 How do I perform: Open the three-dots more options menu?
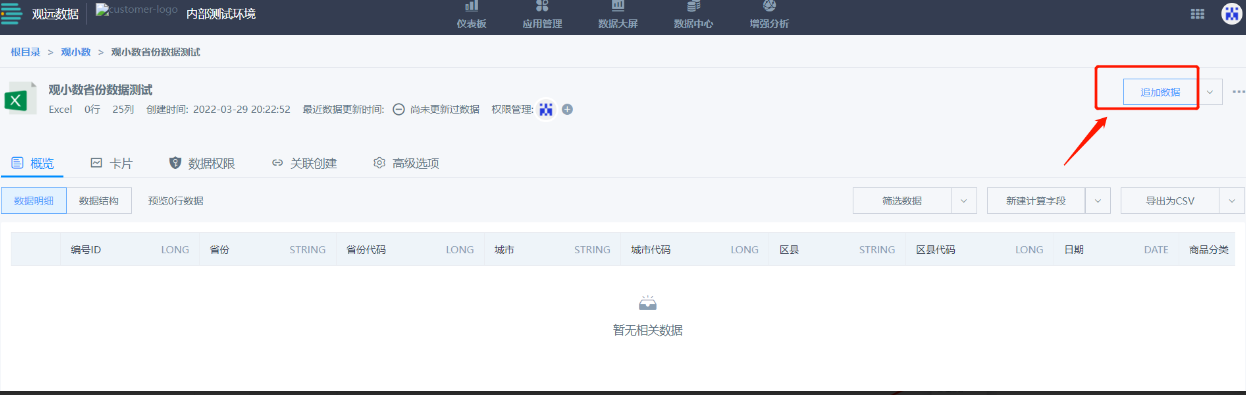point(1239,92)
